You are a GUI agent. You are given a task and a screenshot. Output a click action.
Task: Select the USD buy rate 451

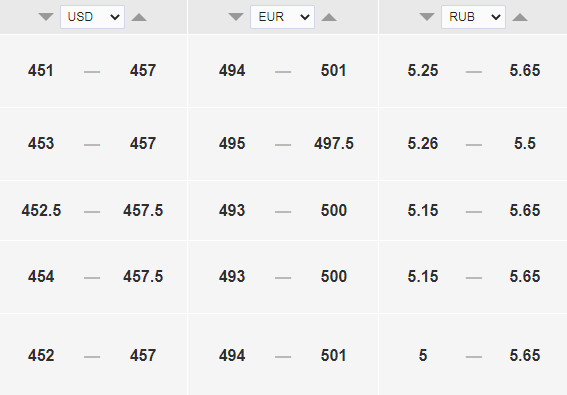click(x=41, y=71)
